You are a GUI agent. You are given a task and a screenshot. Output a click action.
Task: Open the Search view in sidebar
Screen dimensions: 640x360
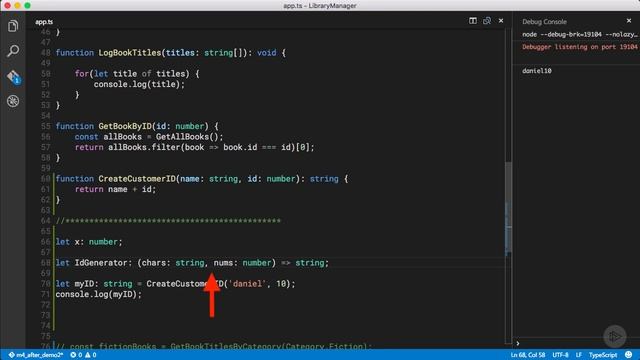(x=13, y=51)
